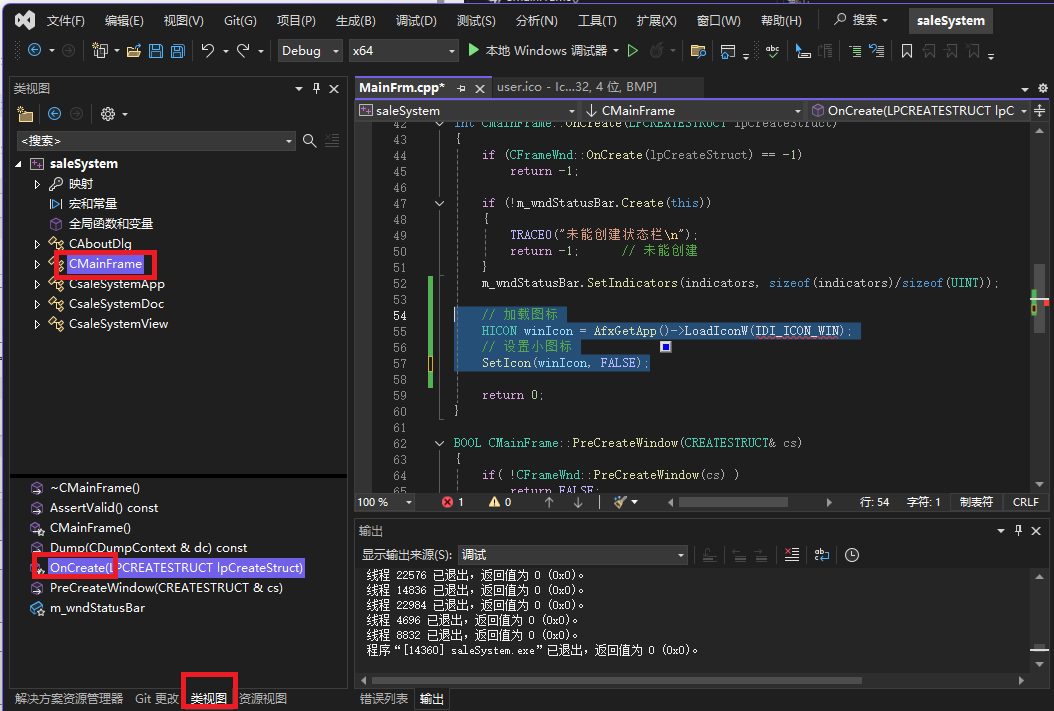Clear all output text icon
The height and width of the screenshot is (711, 1054).
click(791, 555)
